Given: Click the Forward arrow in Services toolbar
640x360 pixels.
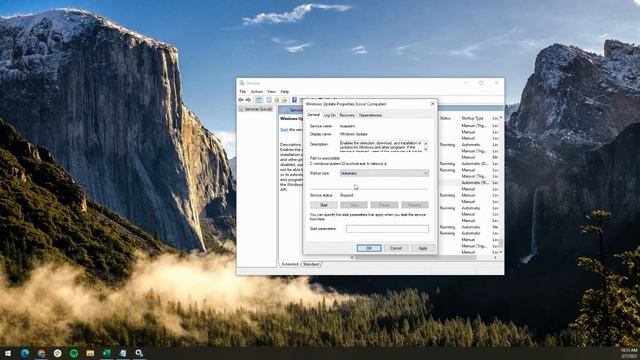Looking at the screenshot, I should click(248, 100).
